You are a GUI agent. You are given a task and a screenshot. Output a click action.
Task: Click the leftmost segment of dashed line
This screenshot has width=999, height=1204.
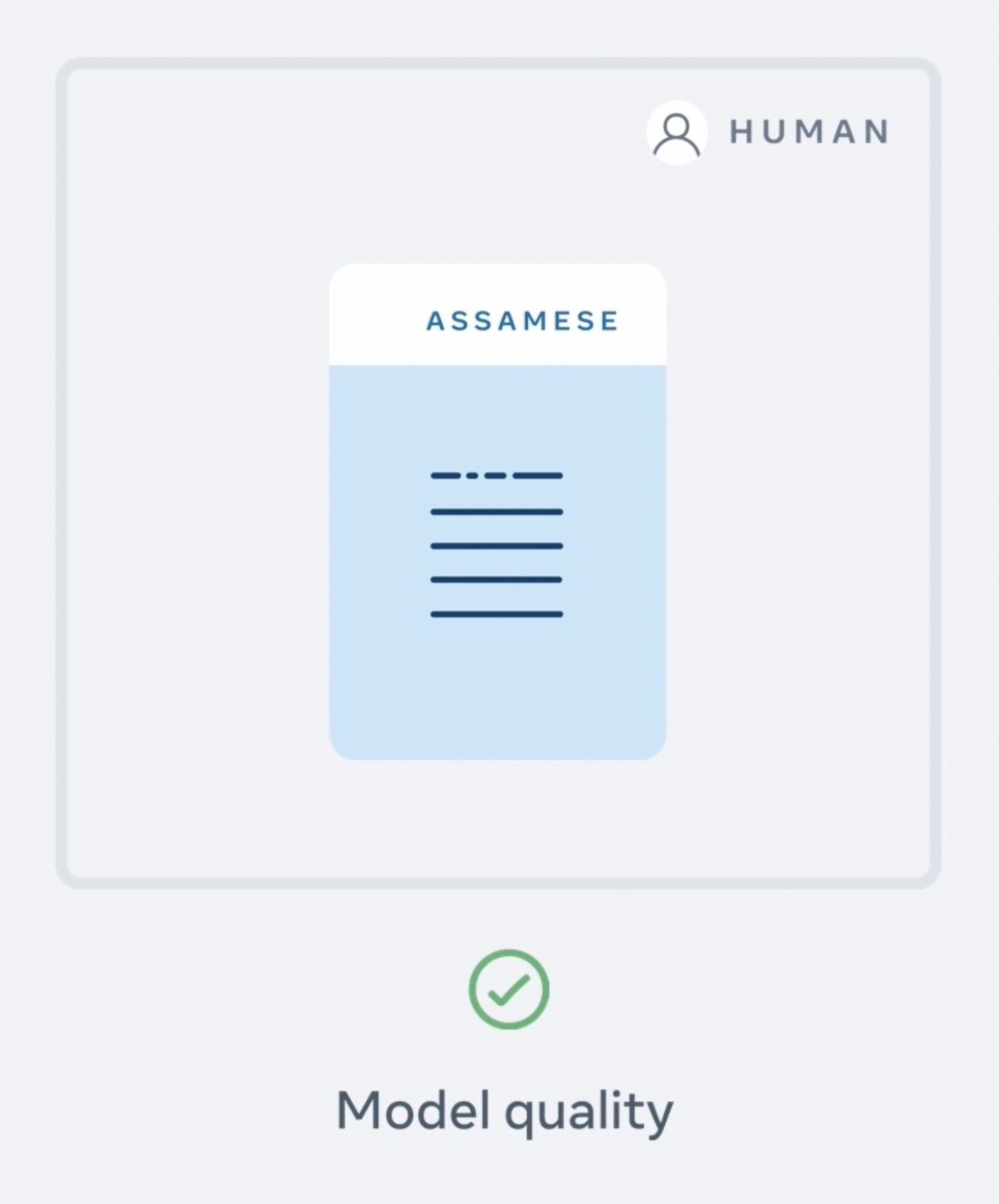tap(445, 476)
